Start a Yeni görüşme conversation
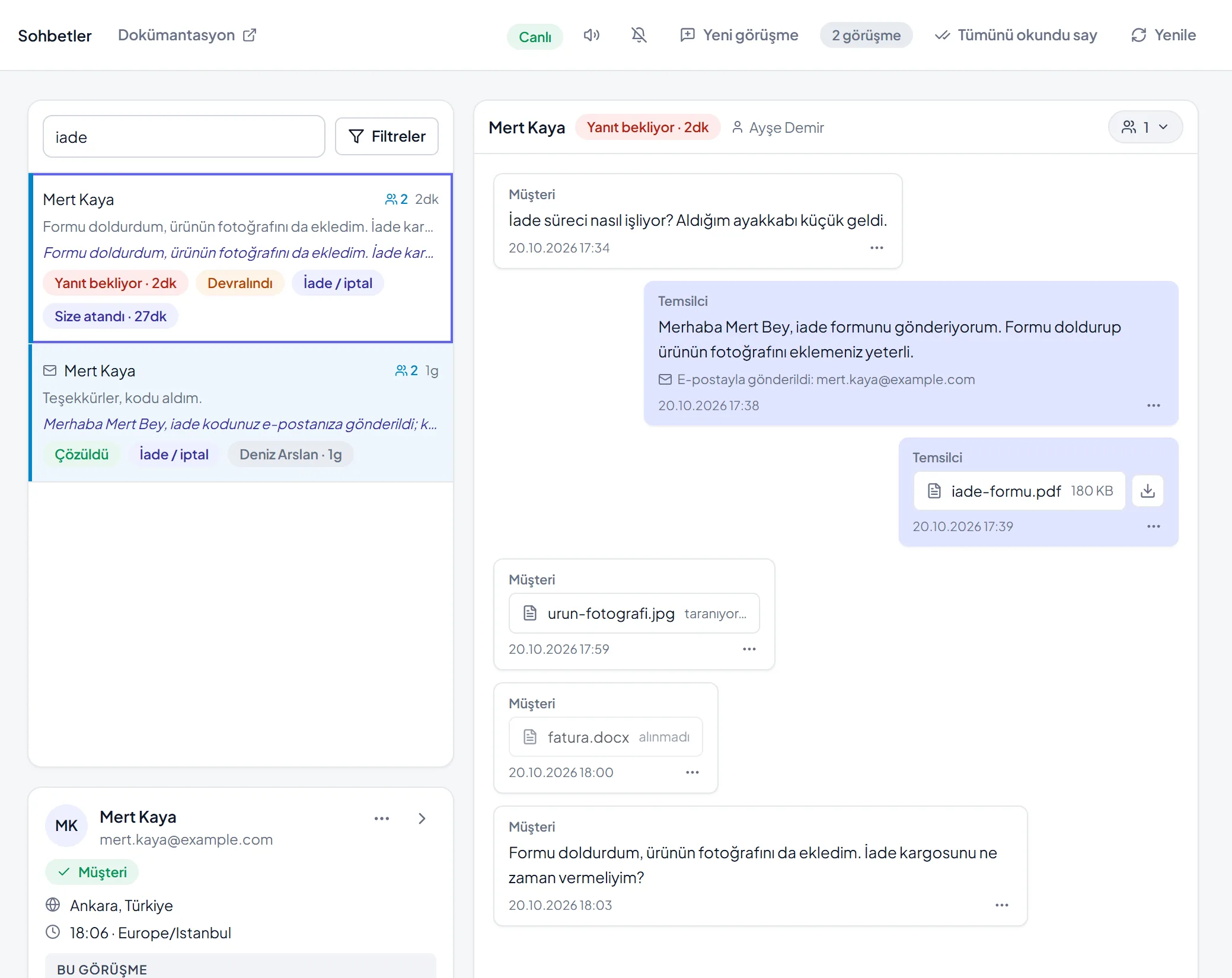The height and width of the screenshot is (978, 1232). 739,36
